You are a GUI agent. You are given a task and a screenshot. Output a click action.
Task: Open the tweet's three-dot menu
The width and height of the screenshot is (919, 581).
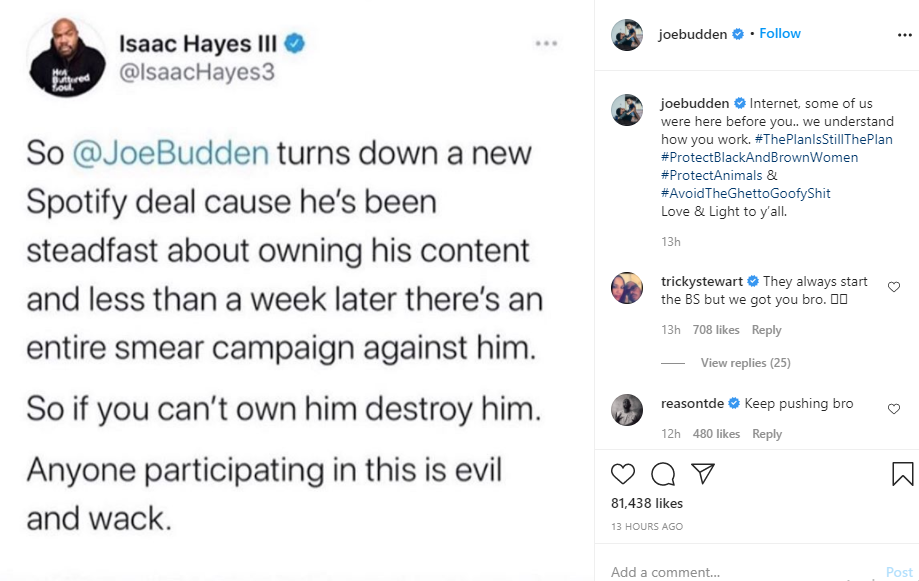click(546, 43)
